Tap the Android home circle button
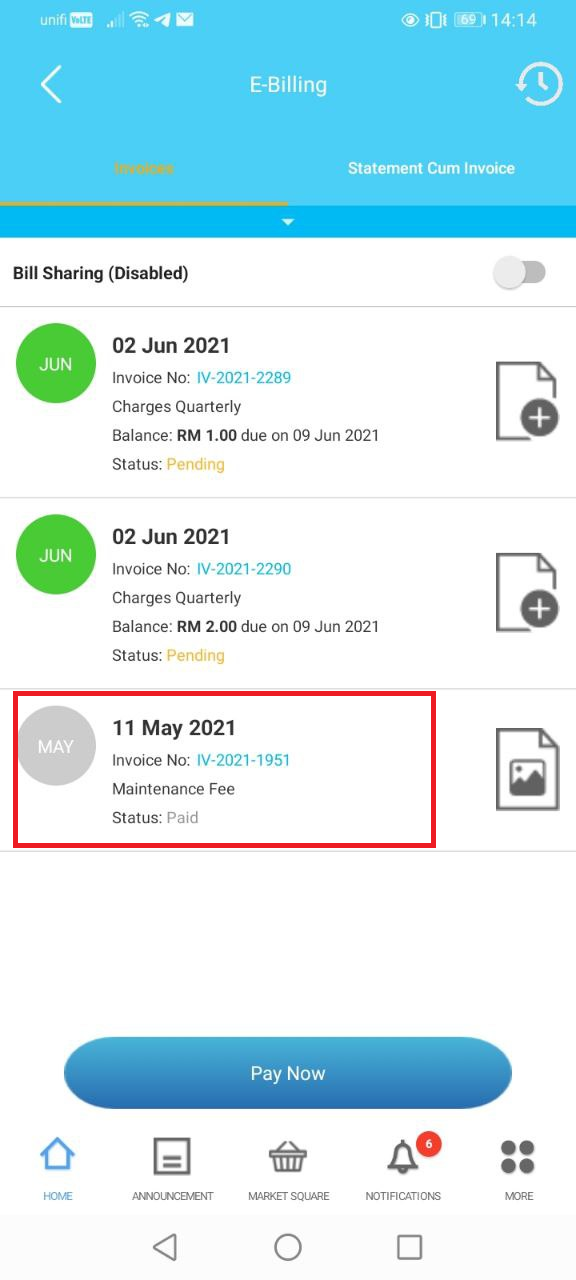 pyautogui.click(x=288, y=1246)
